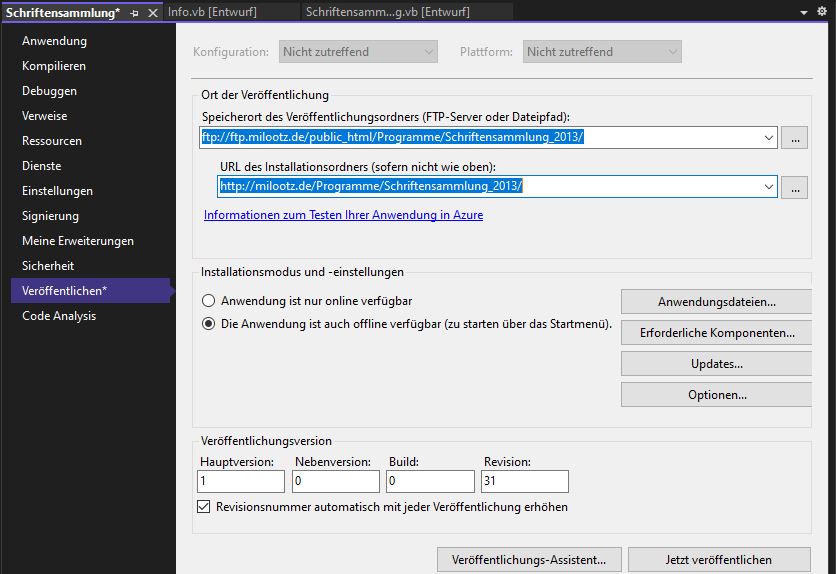The image size is (836, 574).
Task: Toggle automatic revision number increment checkbox
Action: 205,507
